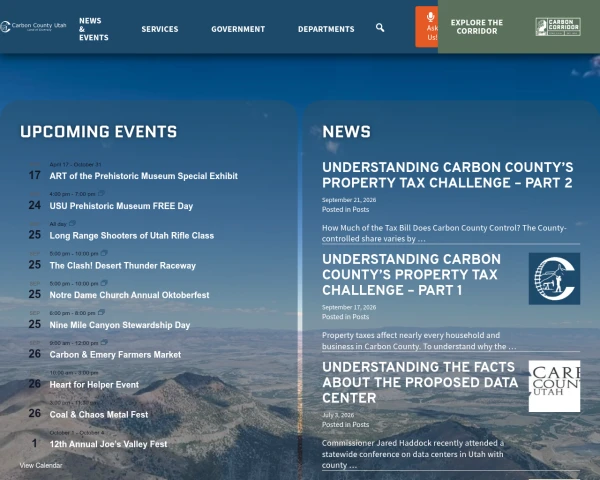Image resolution: width=600 pixels, height=480 pixels.
Task: Click the April 17 - October 31 date range
Action: pyautogui.click(x=75, y=165)
